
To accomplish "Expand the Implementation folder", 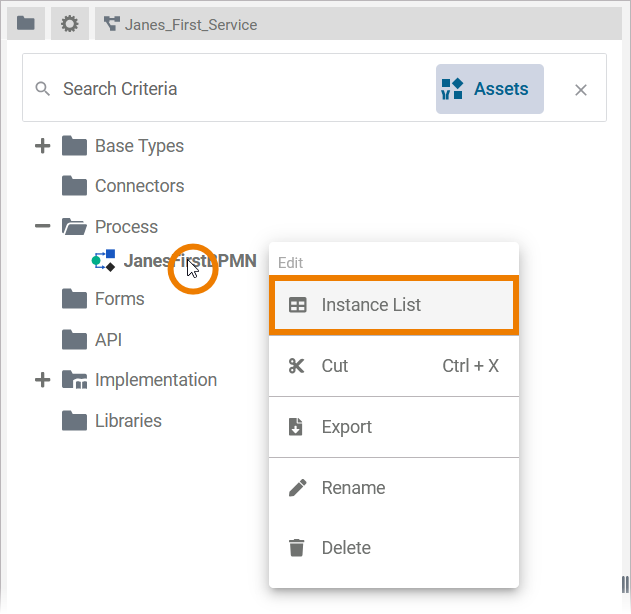I will tap(42, 380).
